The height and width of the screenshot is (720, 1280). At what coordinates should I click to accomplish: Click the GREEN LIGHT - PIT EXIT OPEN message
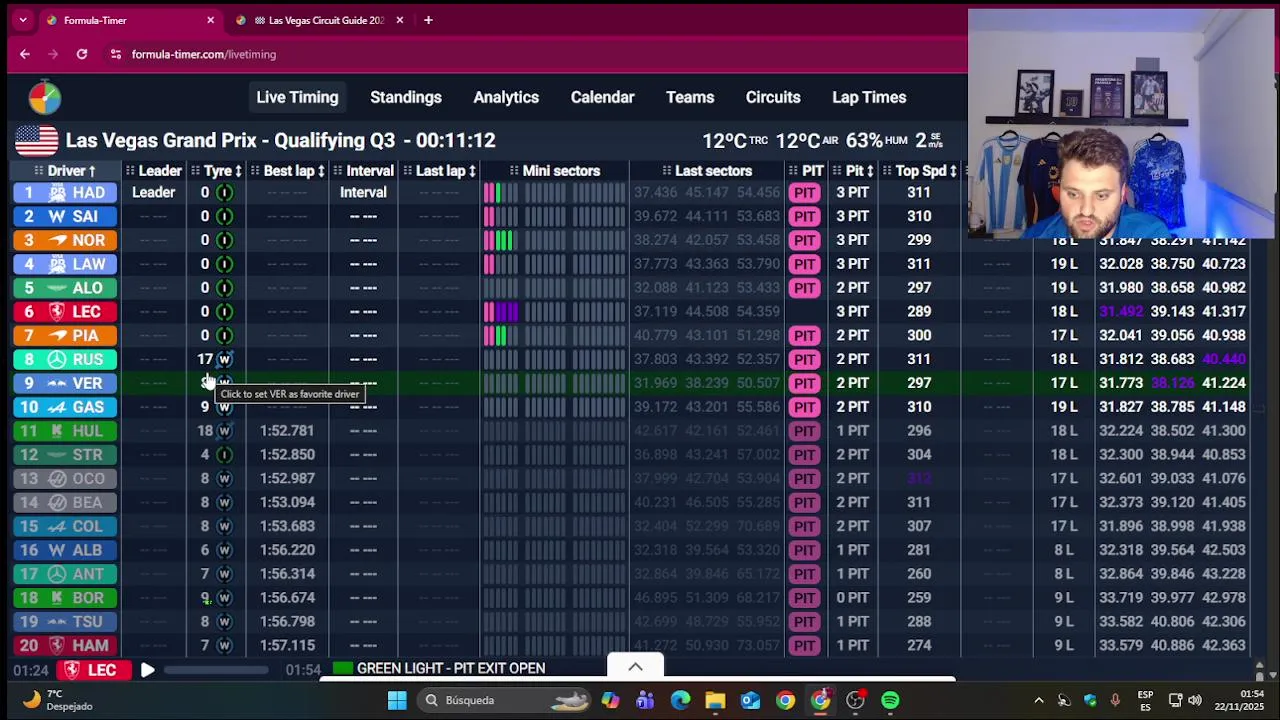pos(451,668)
